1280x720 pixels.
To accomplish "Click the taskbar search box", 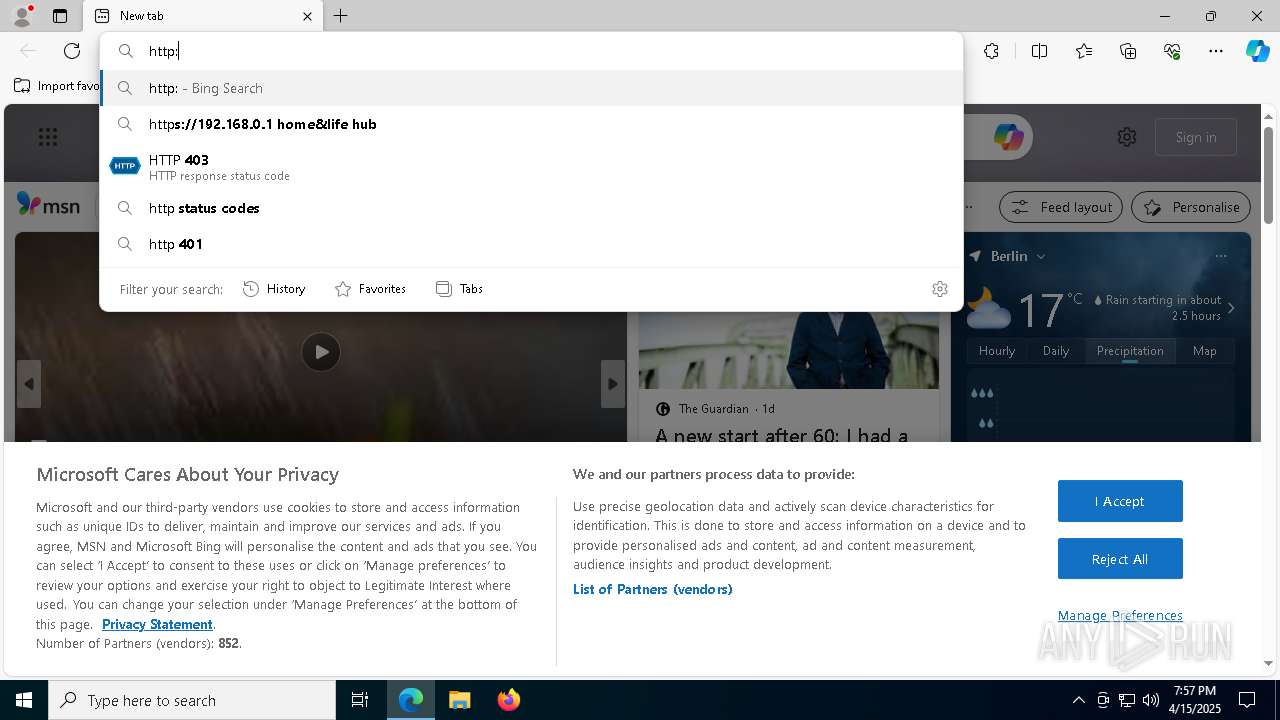I will 192,700.
